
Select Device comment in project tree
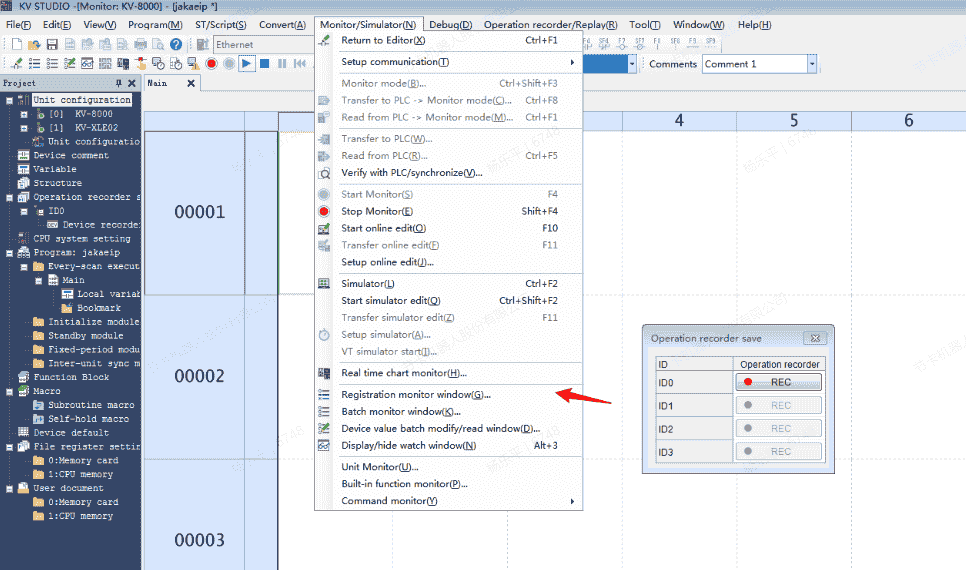pyautogui.click(x=70, y=156)
